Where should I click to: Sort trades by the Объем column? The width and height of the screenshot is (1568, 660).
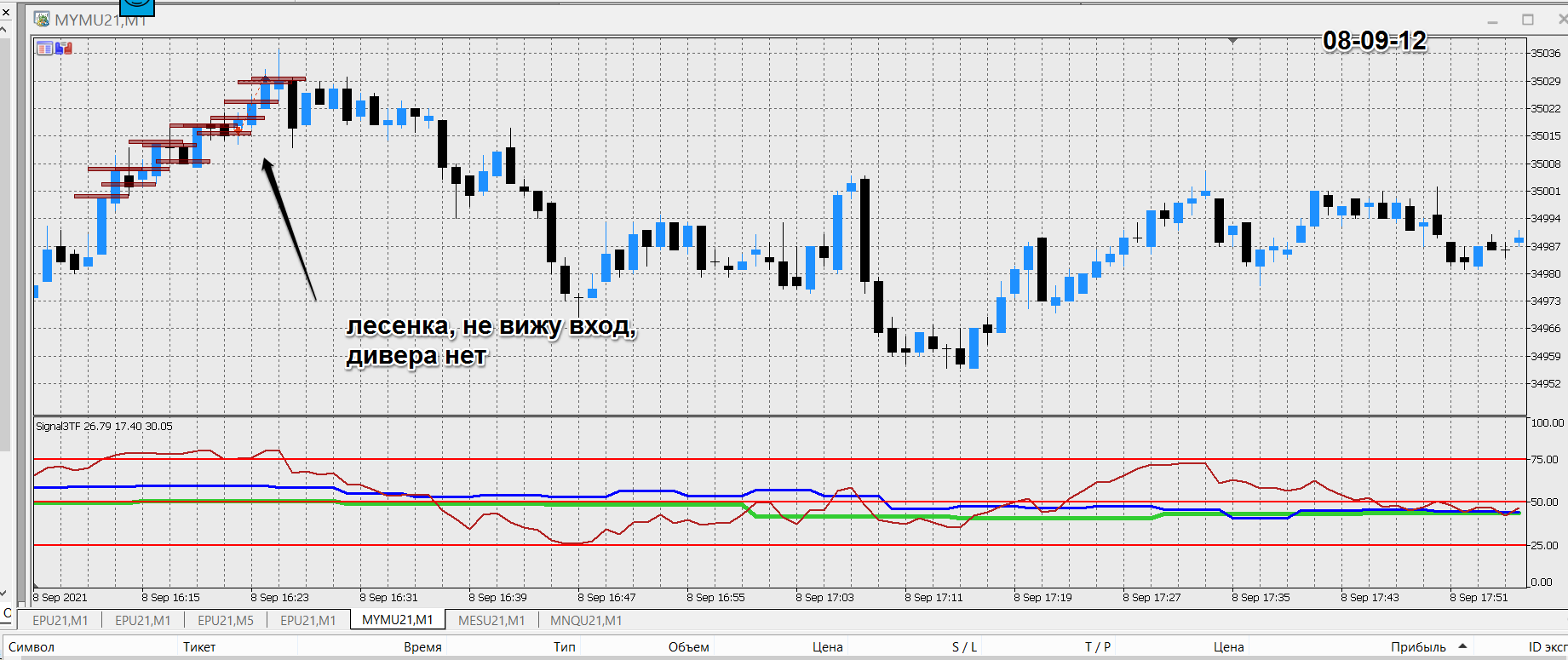pyautogui.click(x=688, y=647)
